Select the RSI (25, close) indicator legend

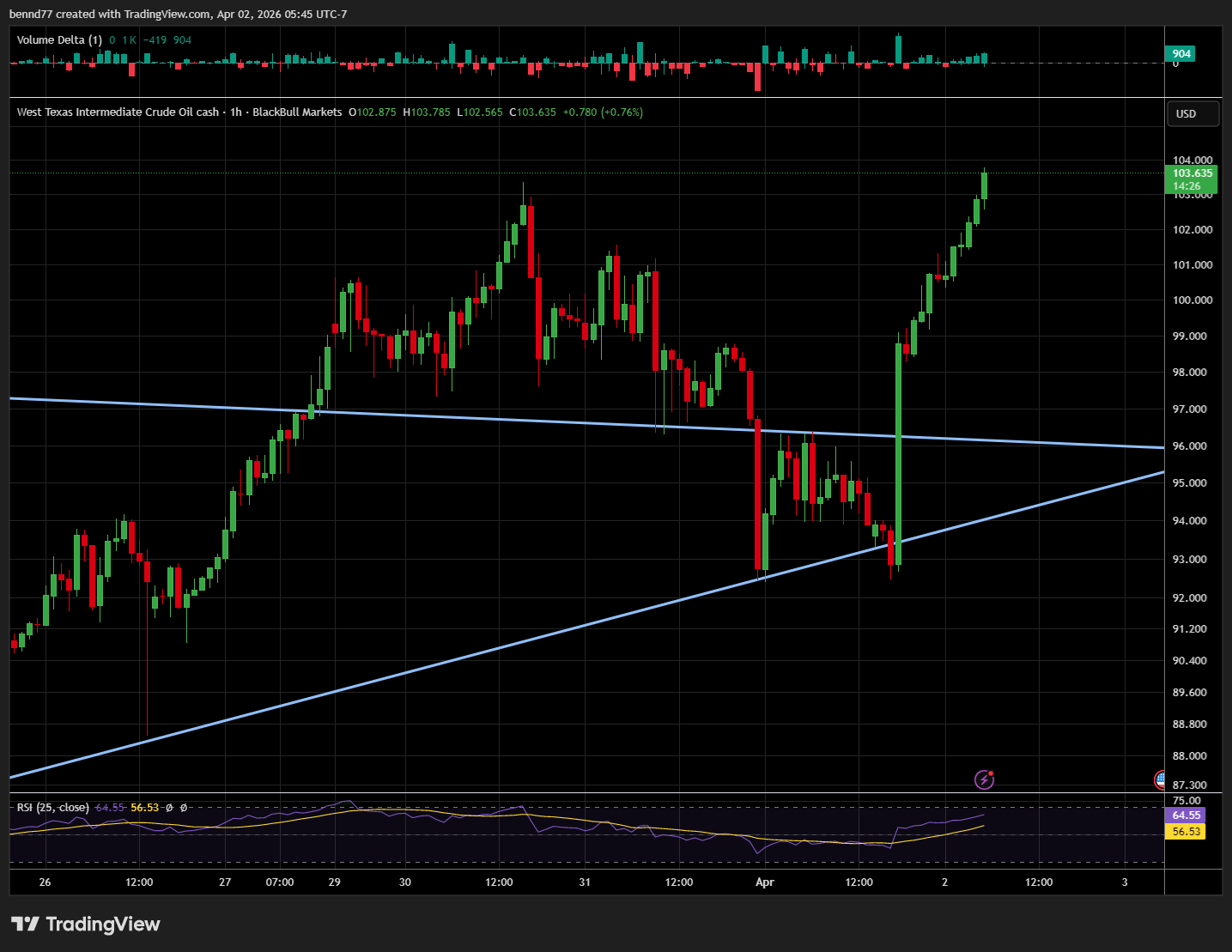[52, 808]
